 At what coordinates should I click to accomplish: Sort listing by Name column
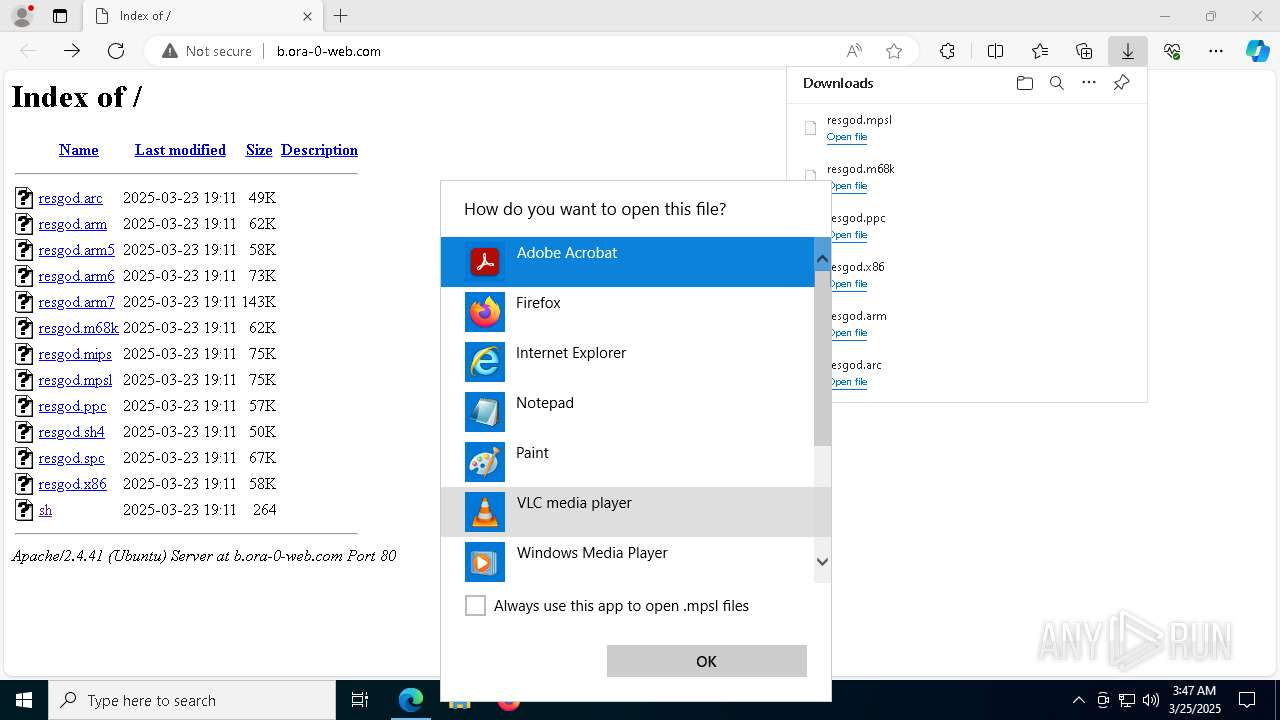click(79, 150)
